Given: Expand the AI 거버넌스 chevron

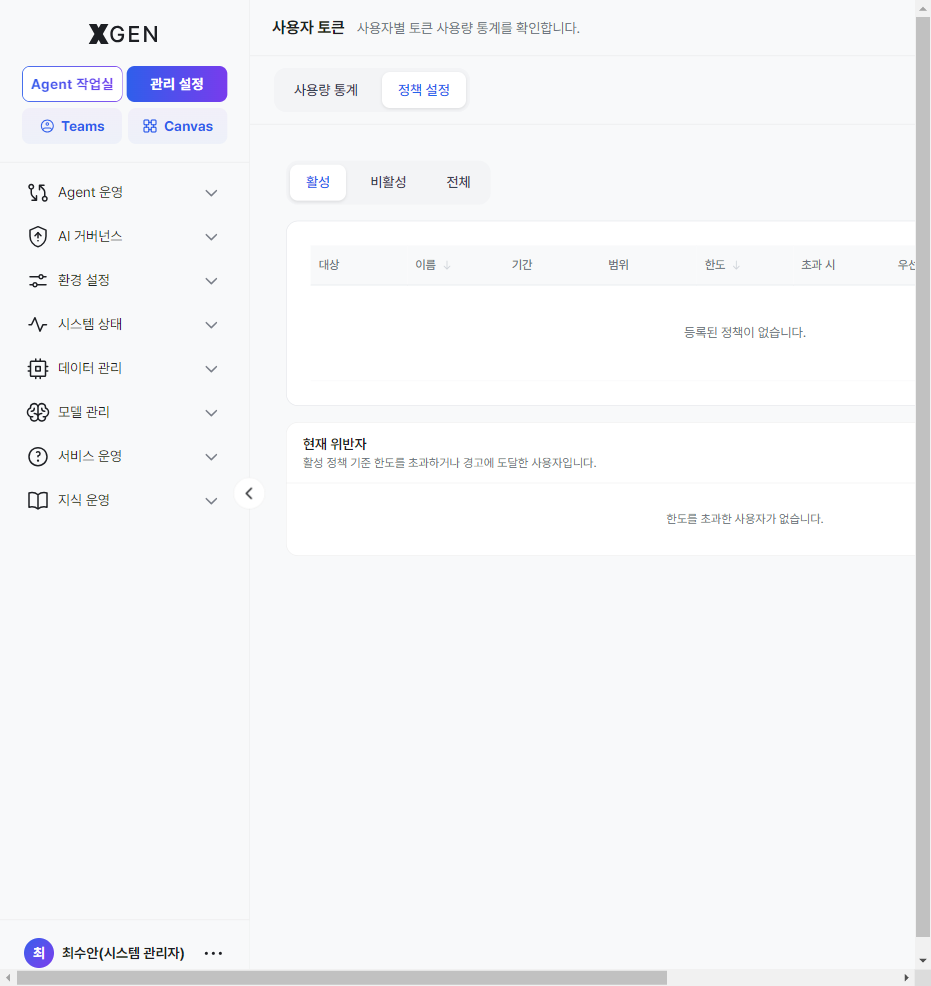Looking at the screenshot, I should click(211, 237).
